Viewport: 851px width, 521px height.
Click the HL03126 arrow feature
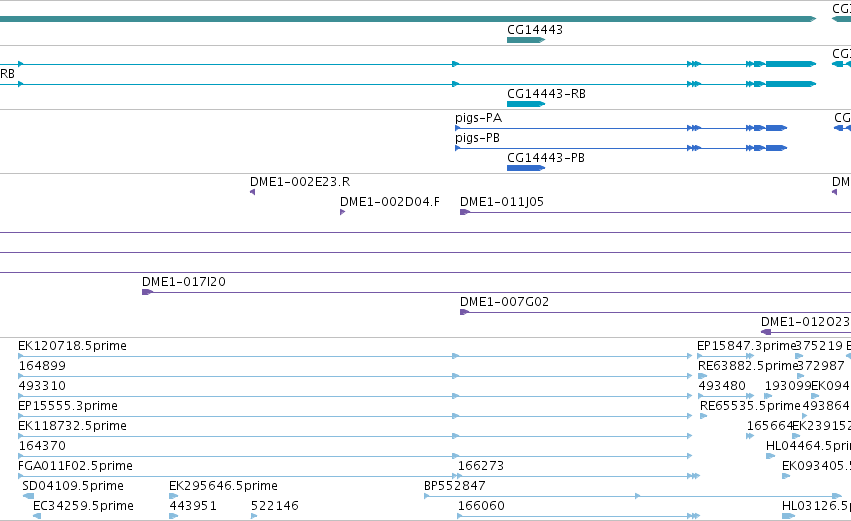pos(788,516)
